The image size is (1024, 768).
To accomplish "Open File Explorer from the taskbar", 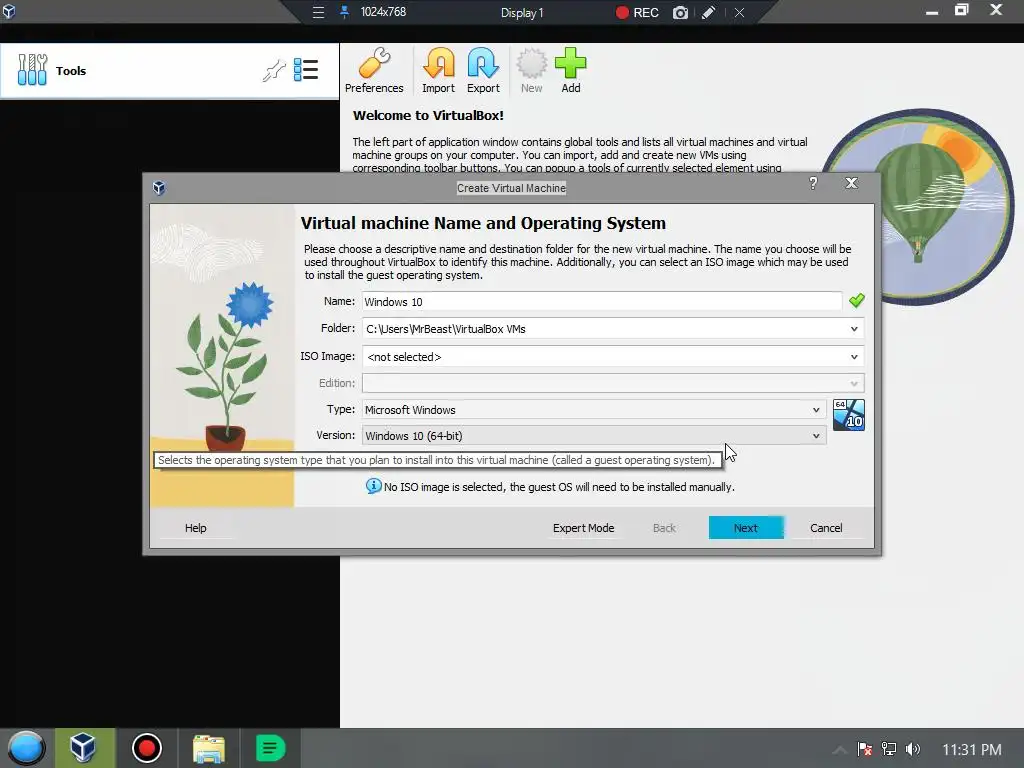I will click(208, 748).
